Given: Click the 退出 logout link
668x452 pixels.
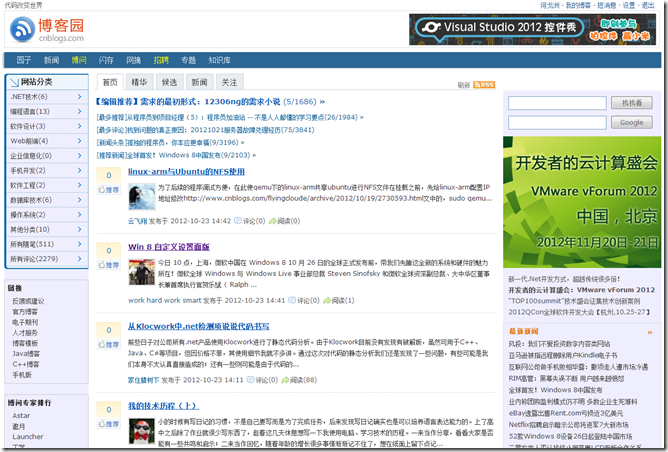Looking at the screenshot, I should 648,5.
